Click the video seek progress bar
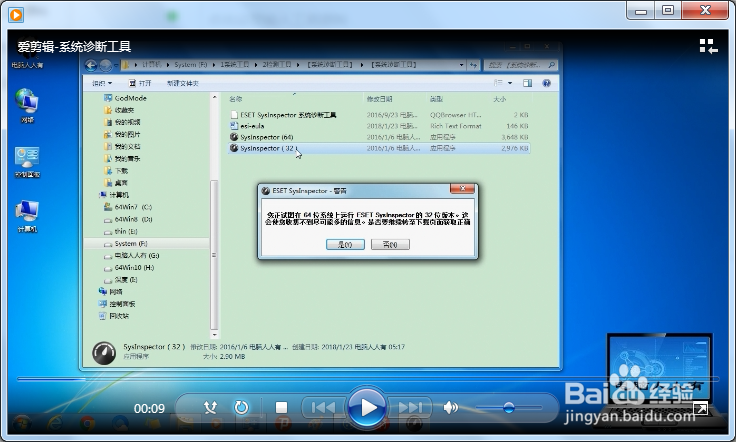736x442 pixels. (x=368, y=378)
